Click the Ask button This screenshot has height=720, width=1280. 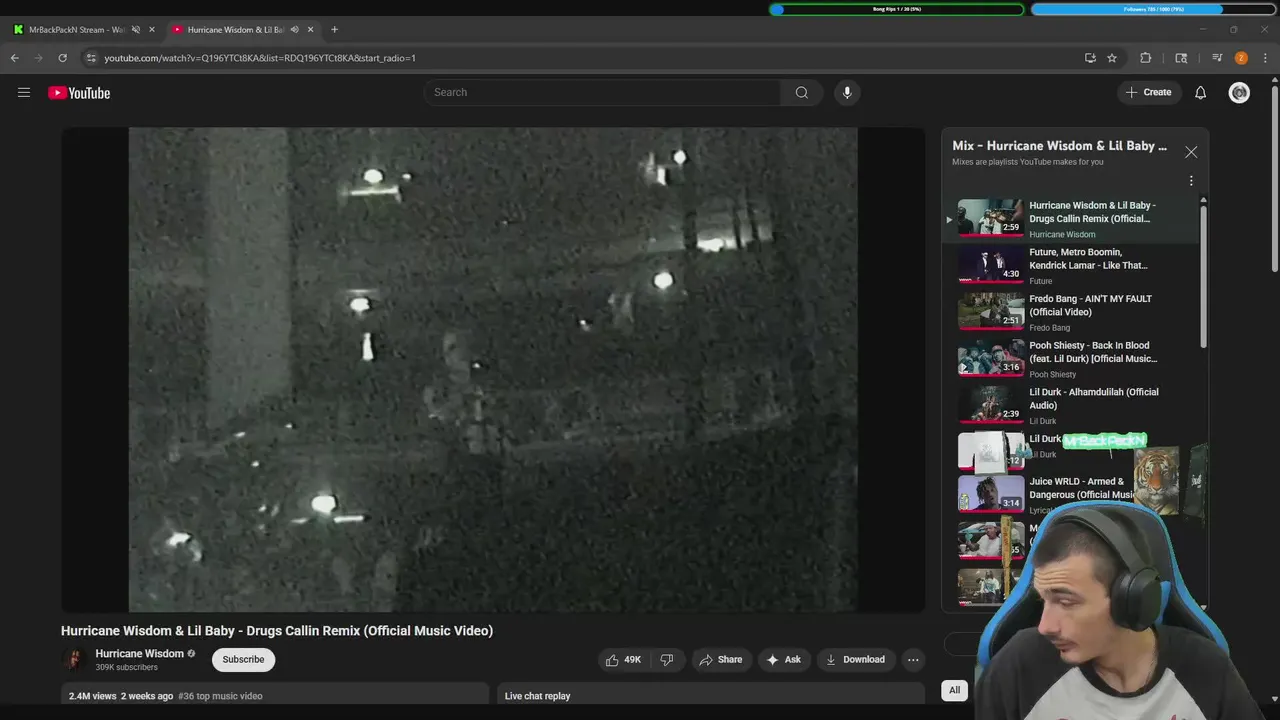tap(783, 660)
